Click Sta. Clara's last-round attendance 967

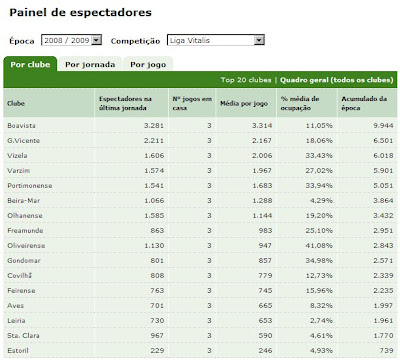click(157, 336)
